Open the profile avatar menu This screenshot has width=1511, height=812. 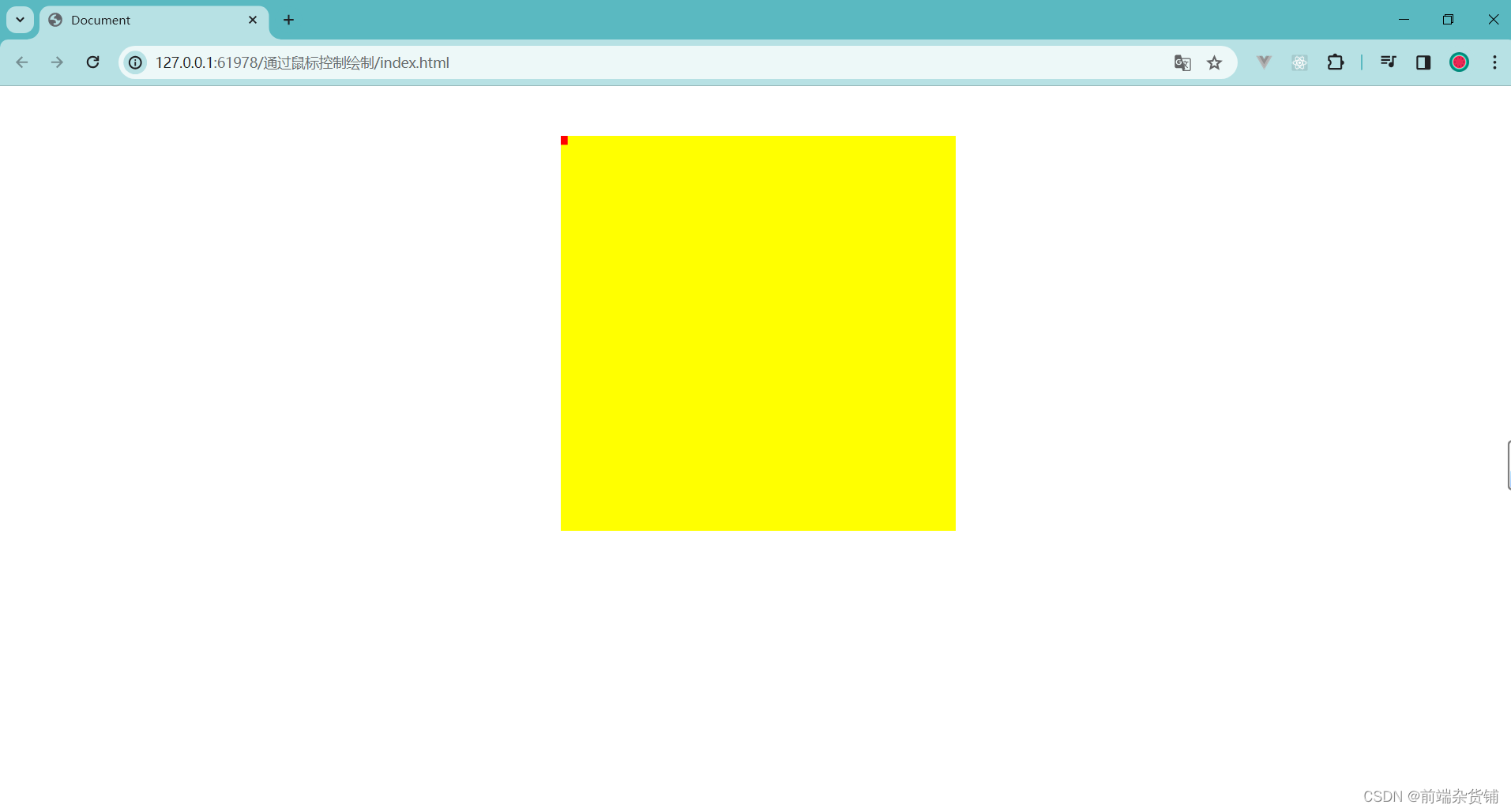1459,62
